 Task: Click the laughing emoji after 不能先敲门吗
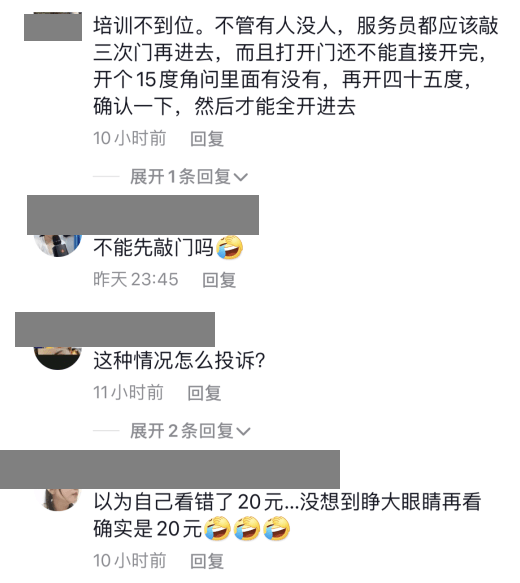click(x=230, y=247)
